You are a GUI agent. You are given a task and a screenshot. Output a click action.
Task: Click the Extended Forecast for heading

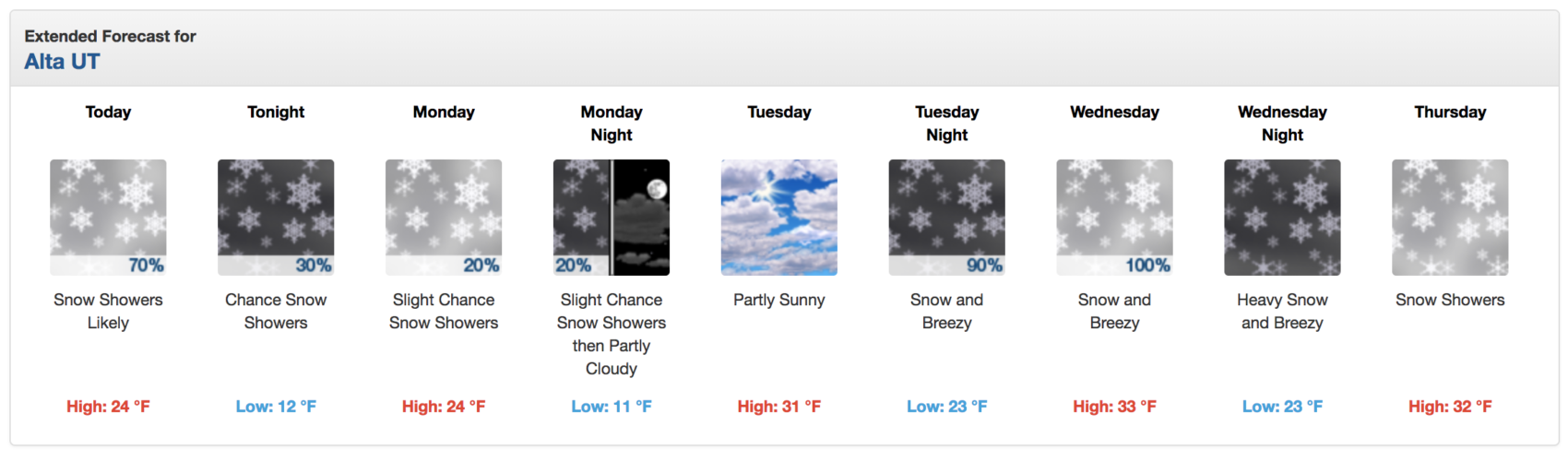[x=110, y=36]
